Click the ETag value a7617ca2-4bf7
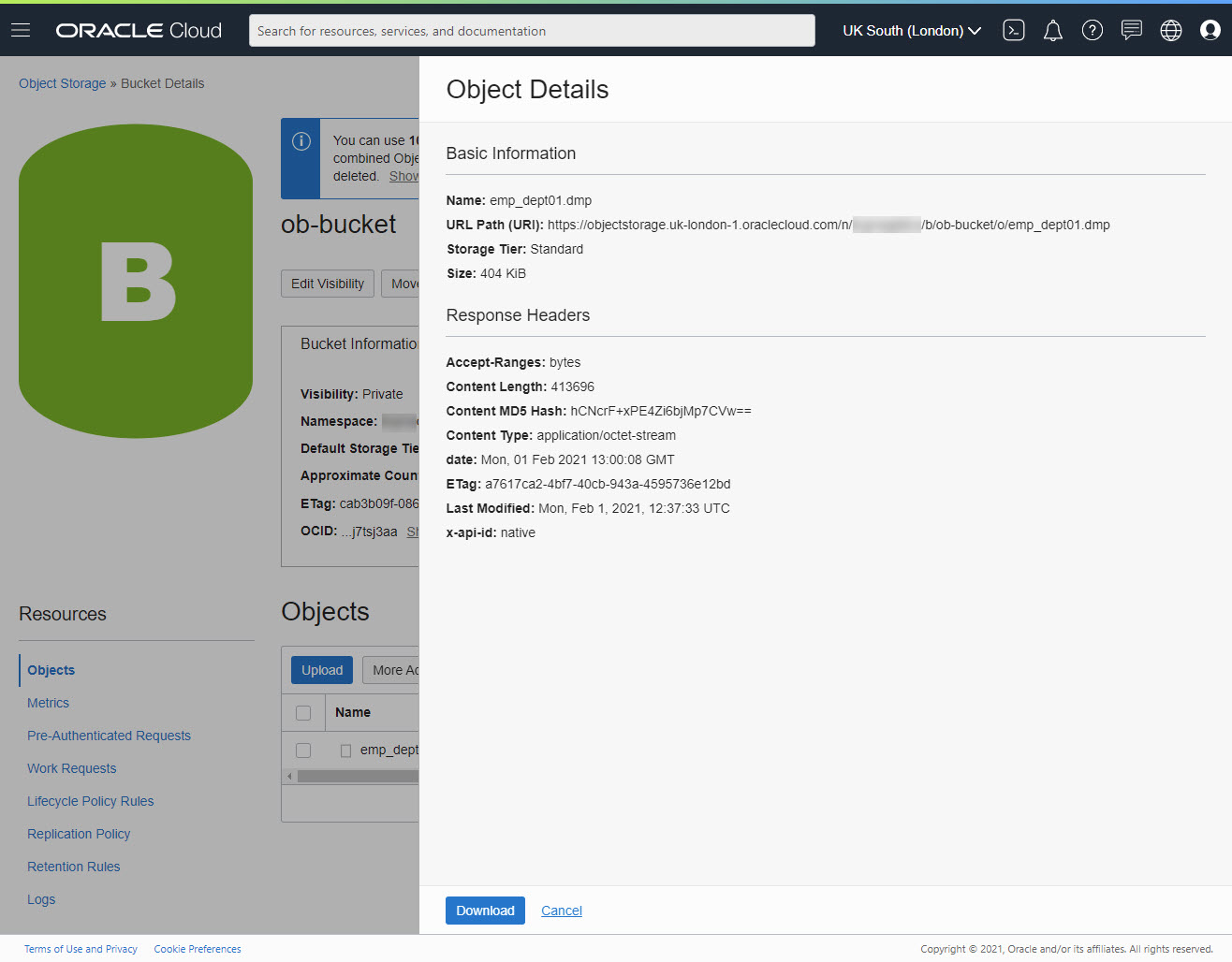 click(608, 484)
